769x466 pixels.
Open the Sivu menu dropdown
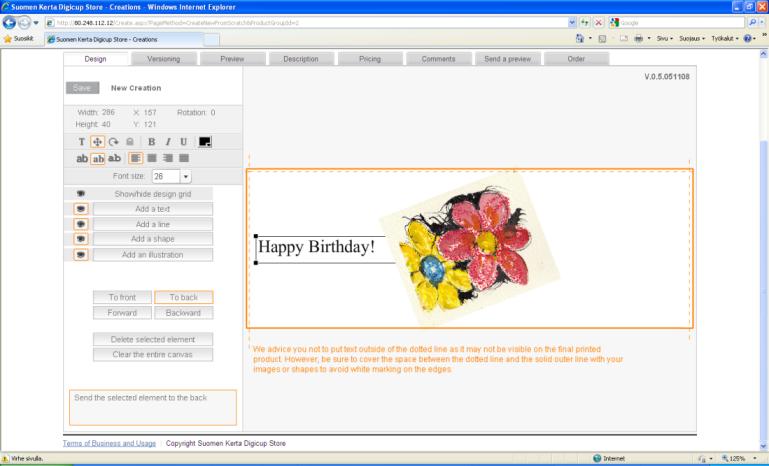click(665, 38)
